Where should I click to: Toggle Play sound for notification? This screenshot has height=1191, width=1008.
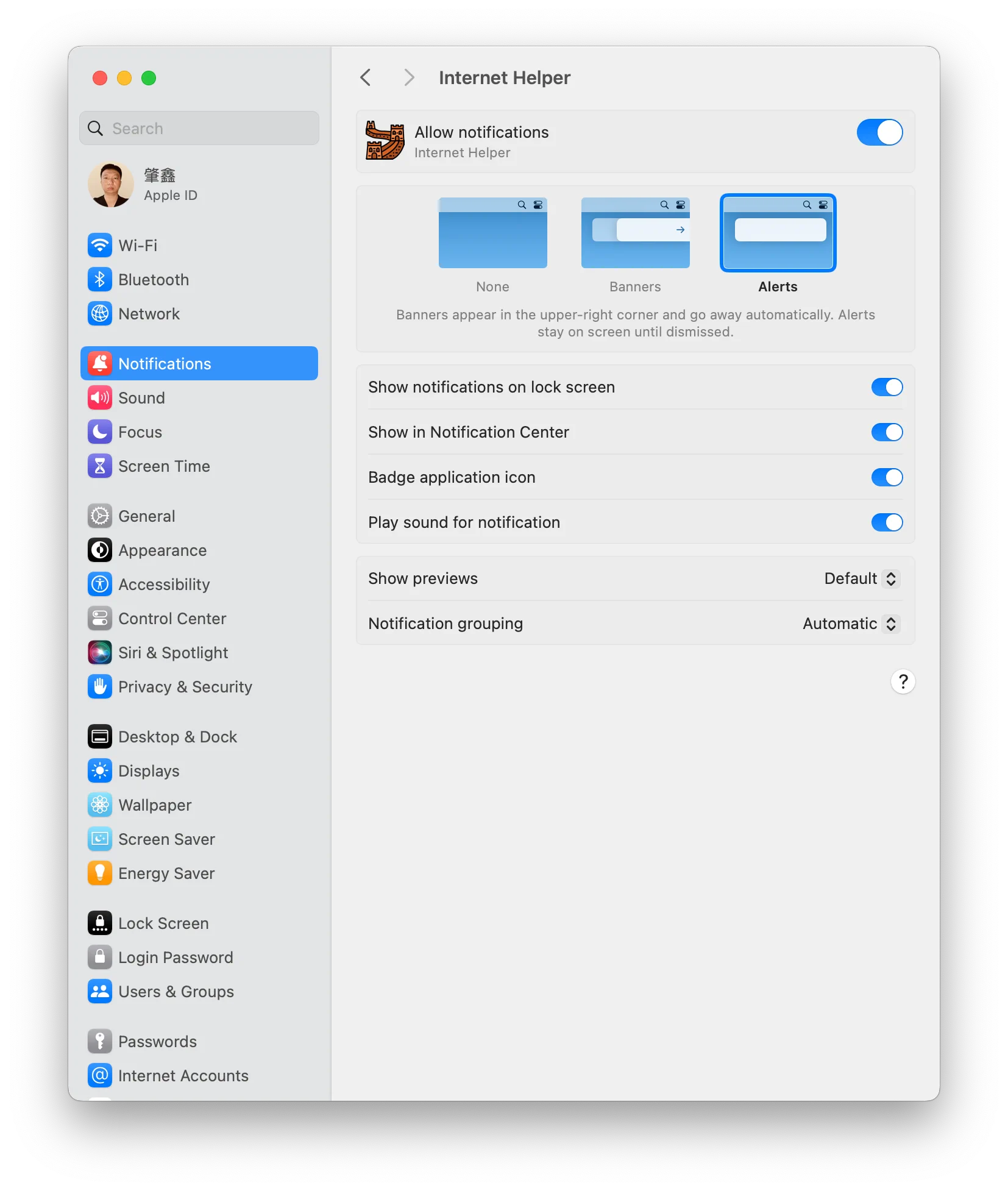pyautogui.click(x=887, y=523)
